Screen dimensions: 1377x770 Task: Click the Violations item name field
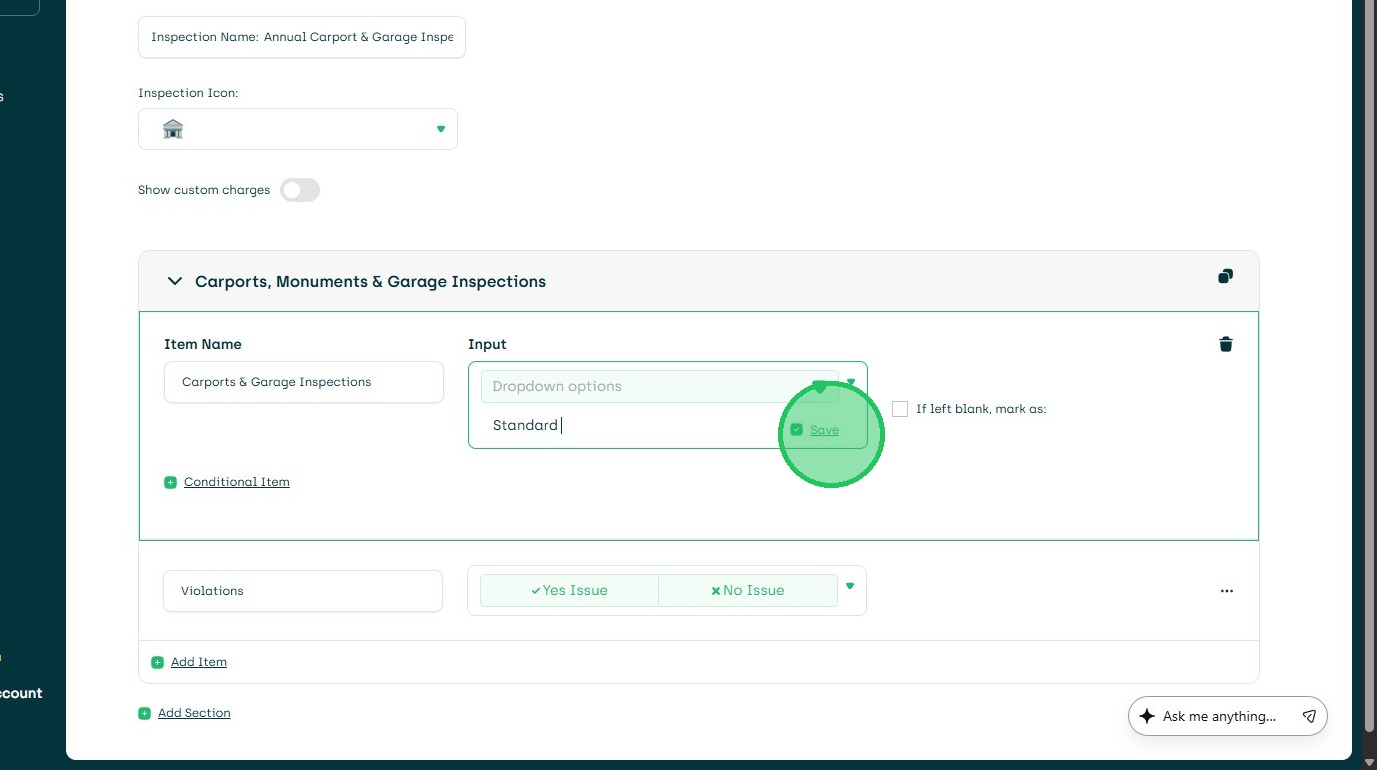tap(303, 591)
